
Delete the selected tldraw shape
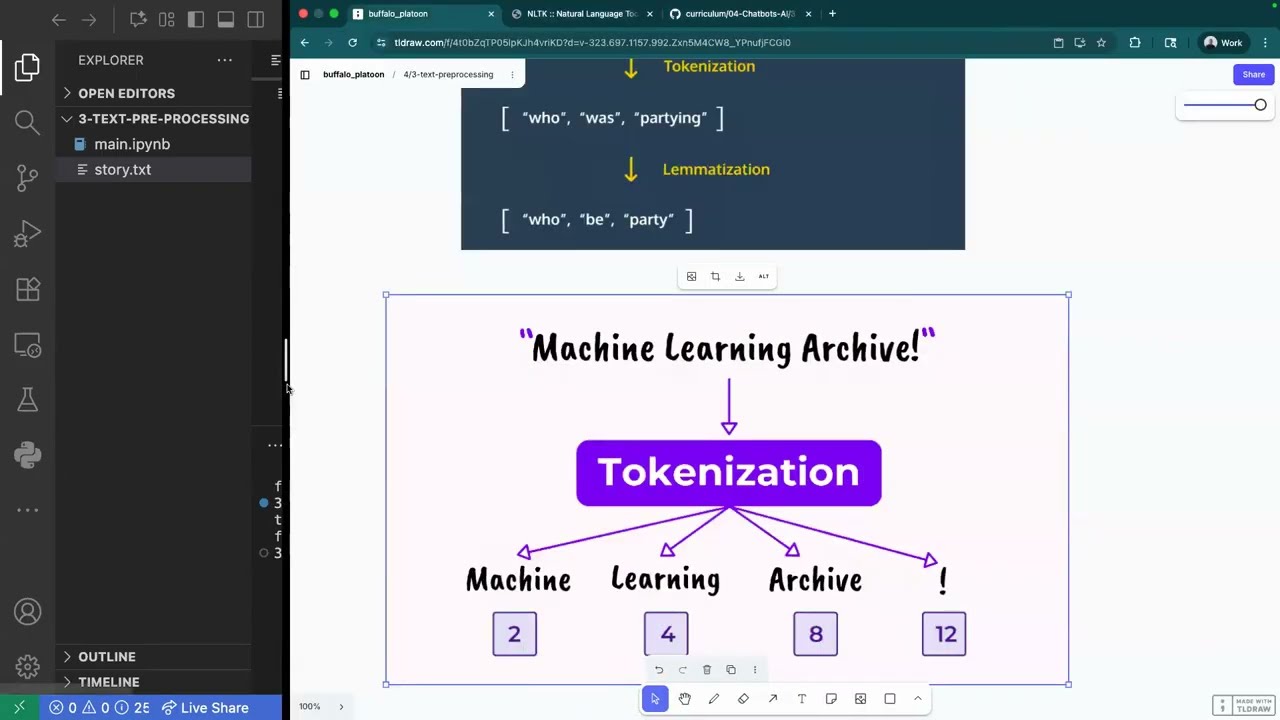pyautogui.click(x=706, y=670)
